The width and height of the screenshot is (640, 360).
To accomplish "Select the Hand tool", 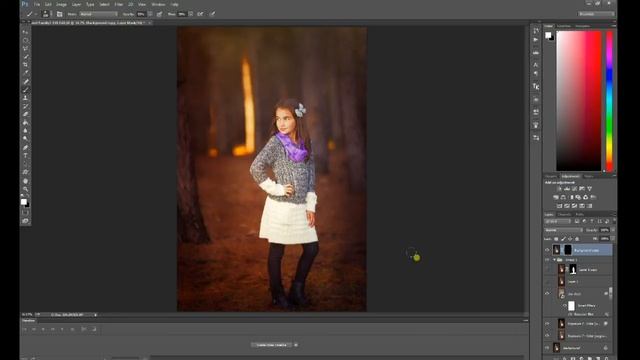I will 25,181.
